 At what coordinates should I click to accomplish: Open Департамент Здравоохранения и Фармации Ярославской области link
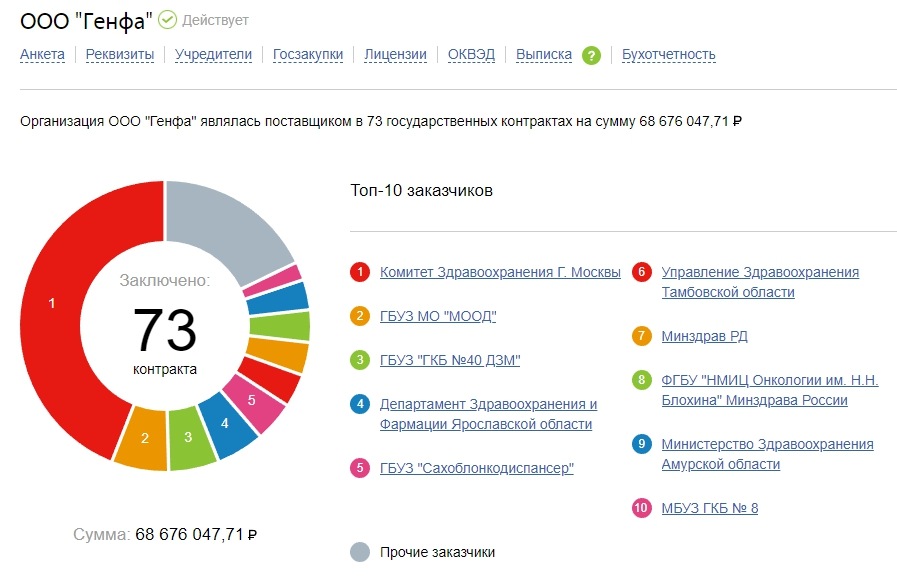pyautogui.click(x=489, y=414)
